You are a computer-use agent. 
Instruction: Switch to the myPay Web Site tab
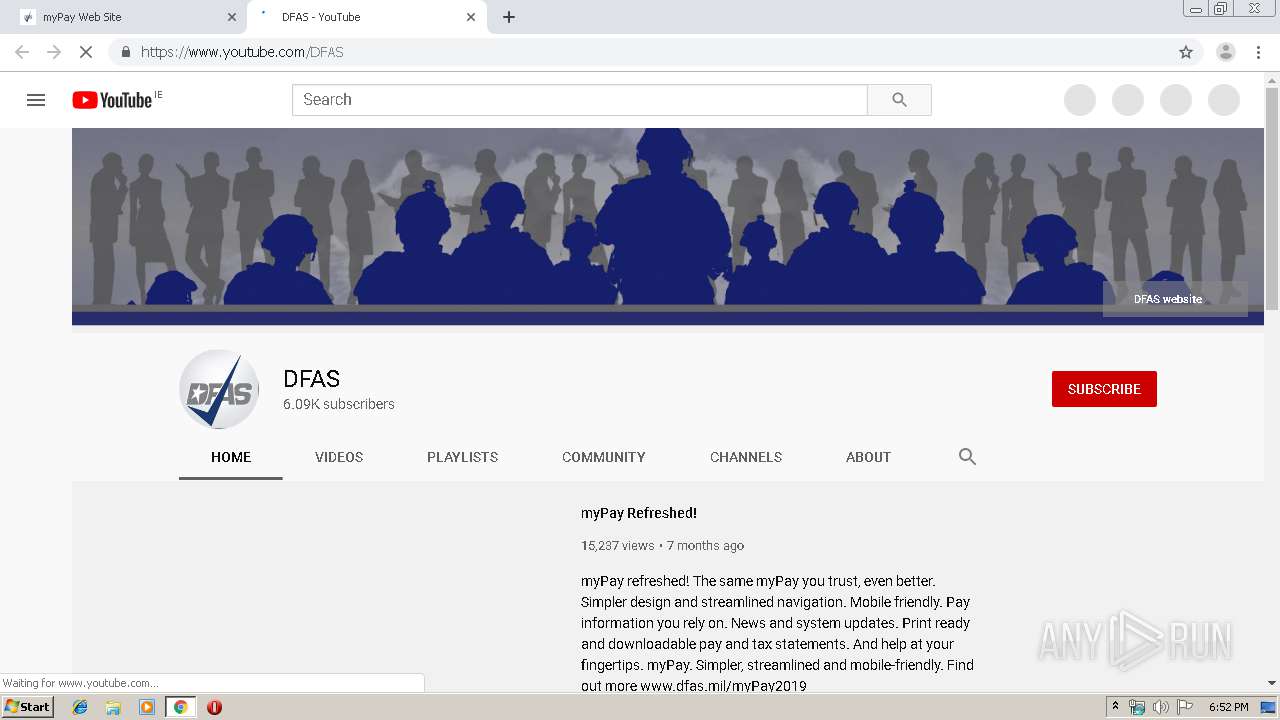125,17
